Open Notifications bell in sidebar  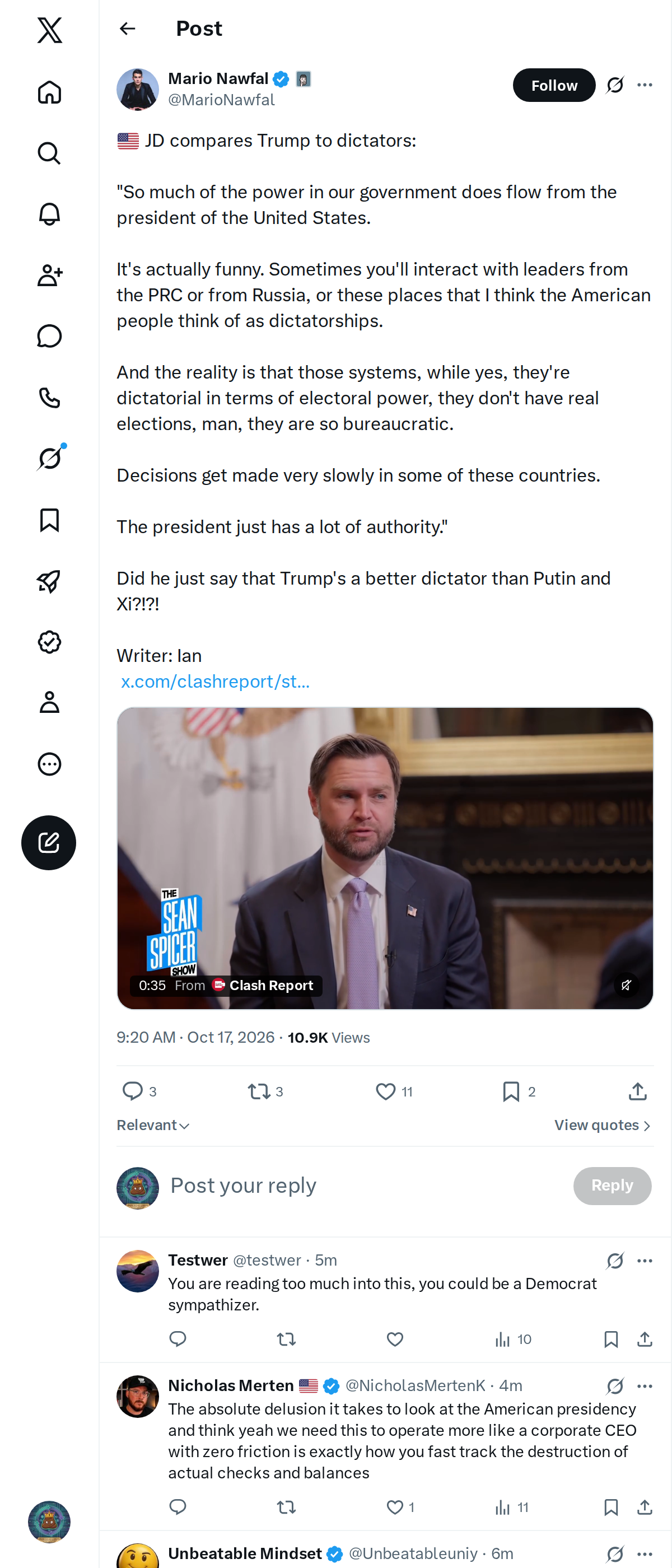click(x=49, y=214)
